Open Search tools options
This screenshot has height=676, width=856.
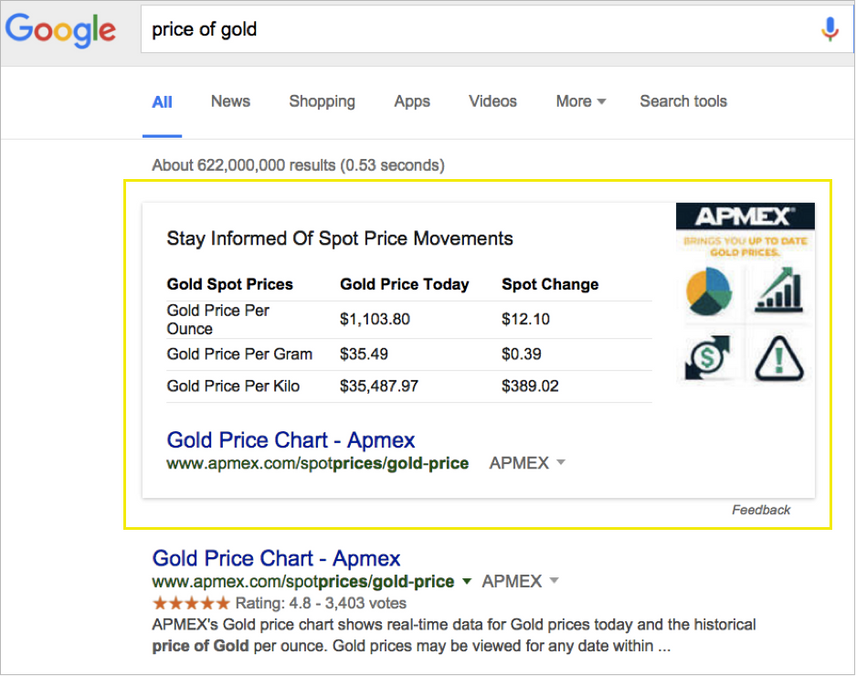(x=683, y=101)
